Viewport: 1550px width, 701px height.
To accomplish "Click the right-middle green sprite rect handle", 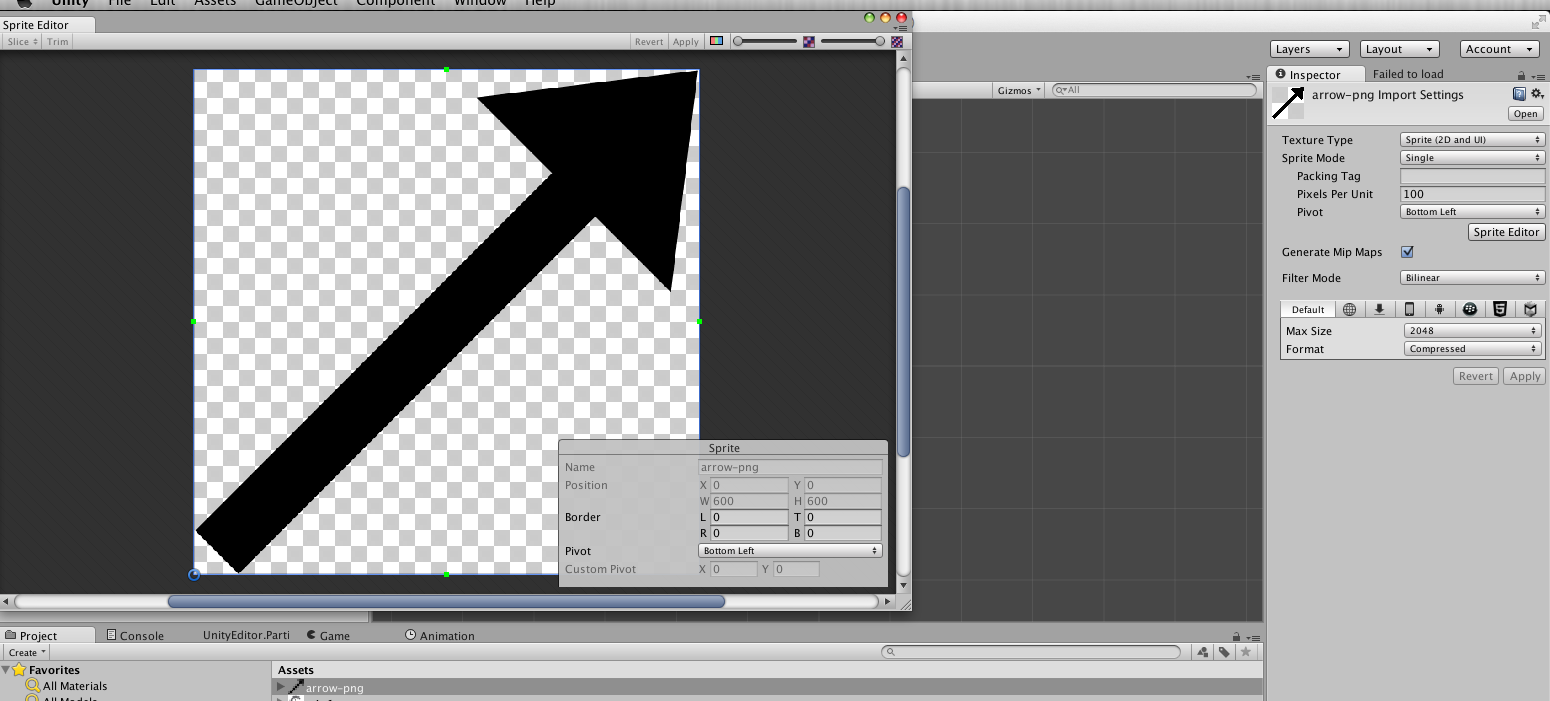I will (x=699, y=321).
